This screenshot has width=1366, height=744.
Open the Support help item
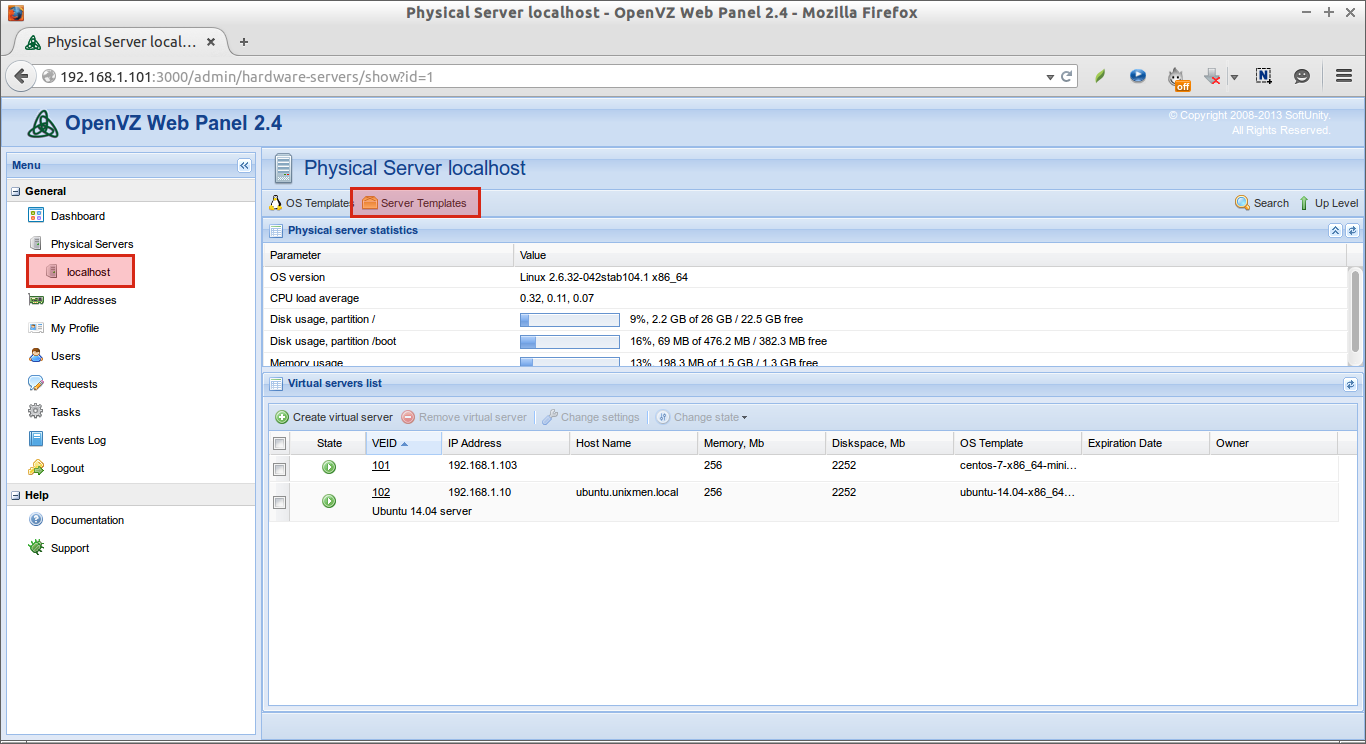[x=70, y=548]
